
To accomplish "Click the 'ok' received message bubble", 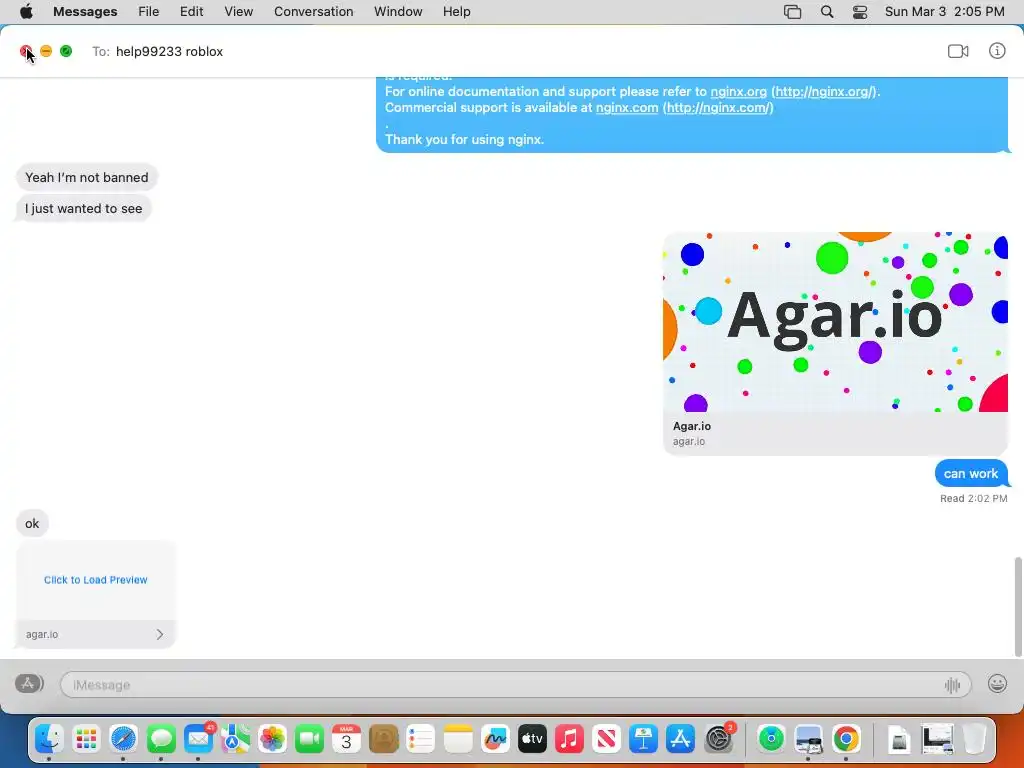I will point(32,523).
